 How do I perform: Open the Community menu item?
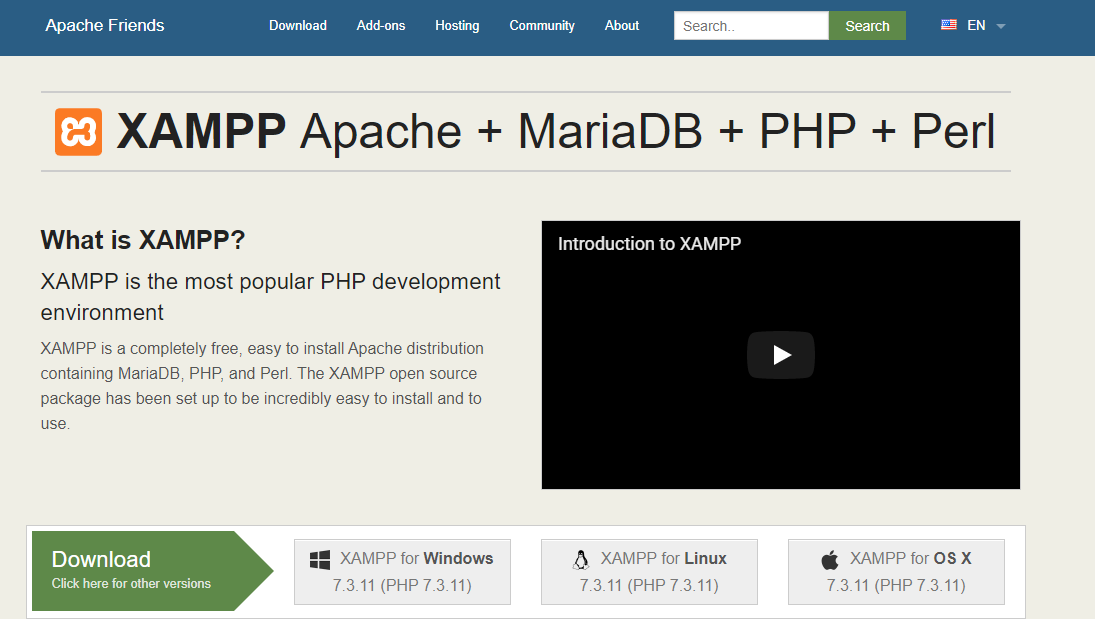tap(541, 25)
